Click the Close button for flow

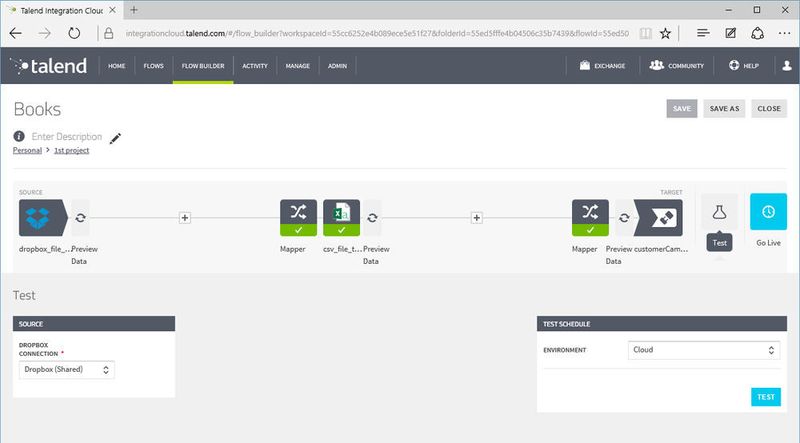click(769, 109)
